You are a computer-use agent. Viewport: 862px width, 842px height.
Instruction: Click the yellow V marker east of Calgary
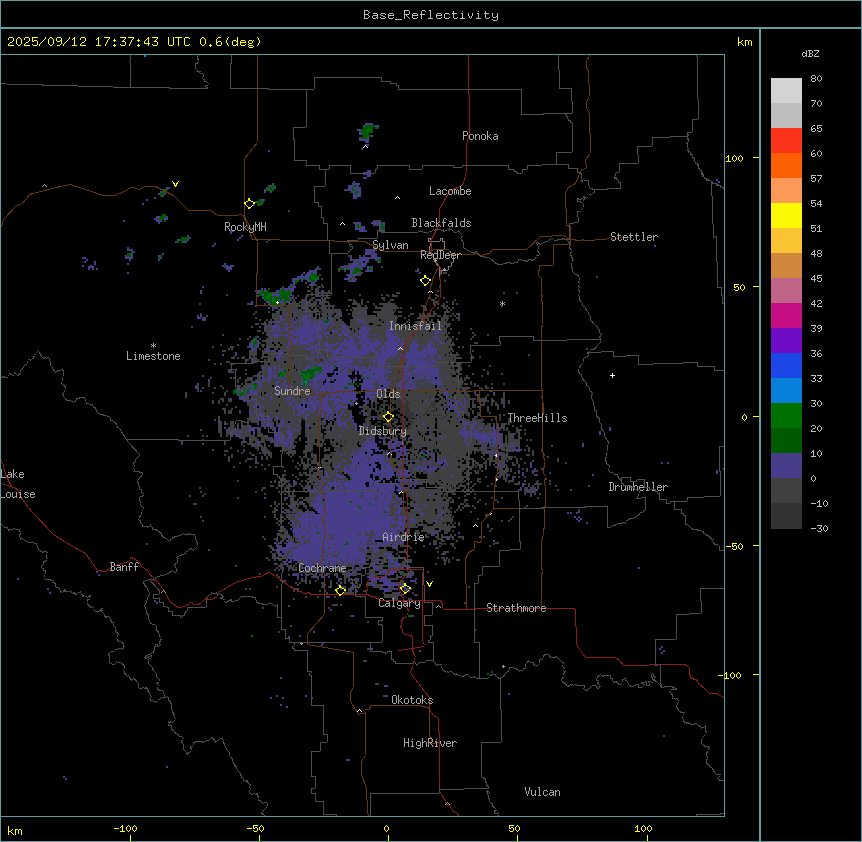429,584
